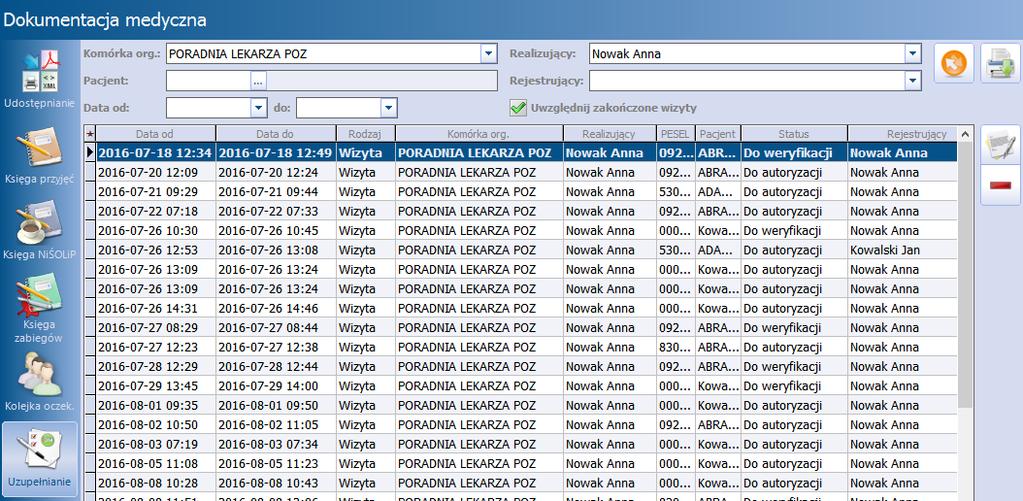Click the patient browse ellipsis button
This screenshot has width=1023, height=501.
[258, 81]
